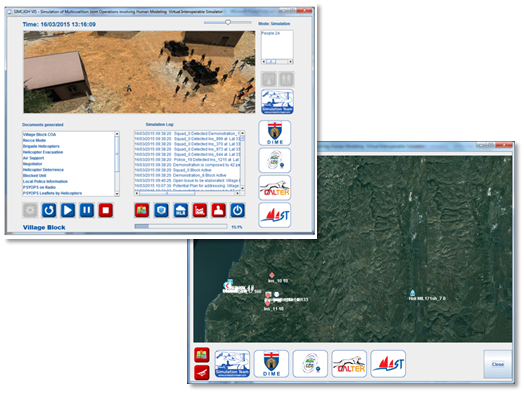Open the red map view icon in the toolbar
The height and width of the screenshot is (393, 524).
[142, 210]
